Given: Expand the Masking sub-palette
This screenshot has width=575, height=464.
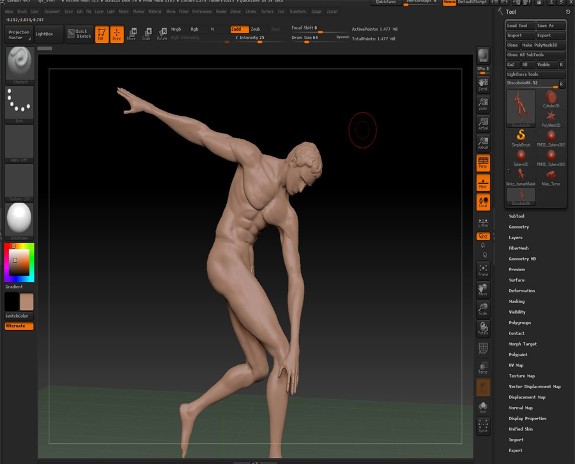Looking at the screenshot, I should click(x=517, y=301).
